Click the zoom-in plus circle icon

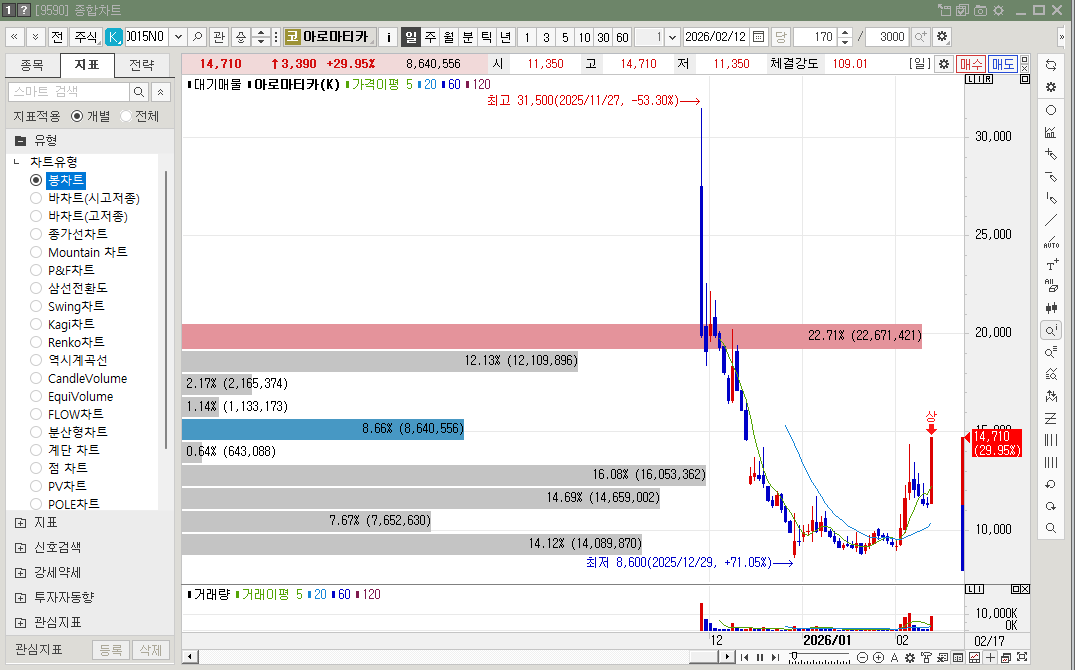point(878,658)
